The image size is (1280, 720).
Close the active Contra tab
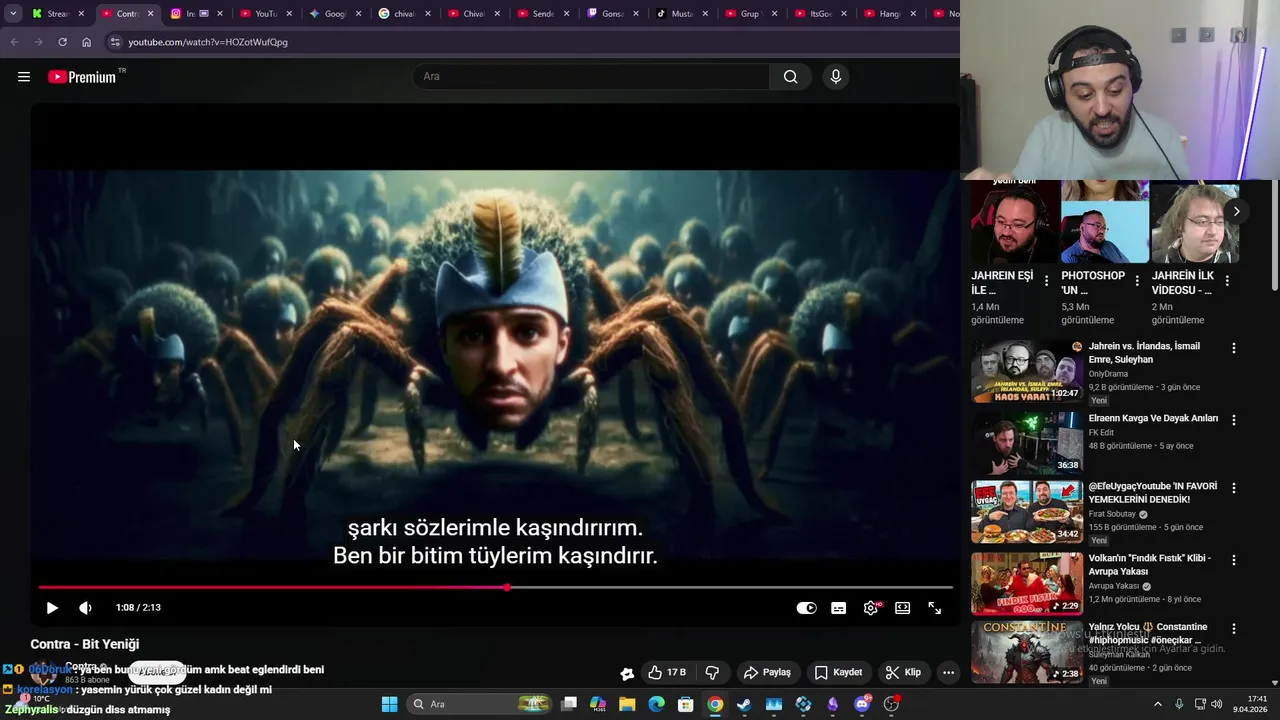click(x=150, y=14)
